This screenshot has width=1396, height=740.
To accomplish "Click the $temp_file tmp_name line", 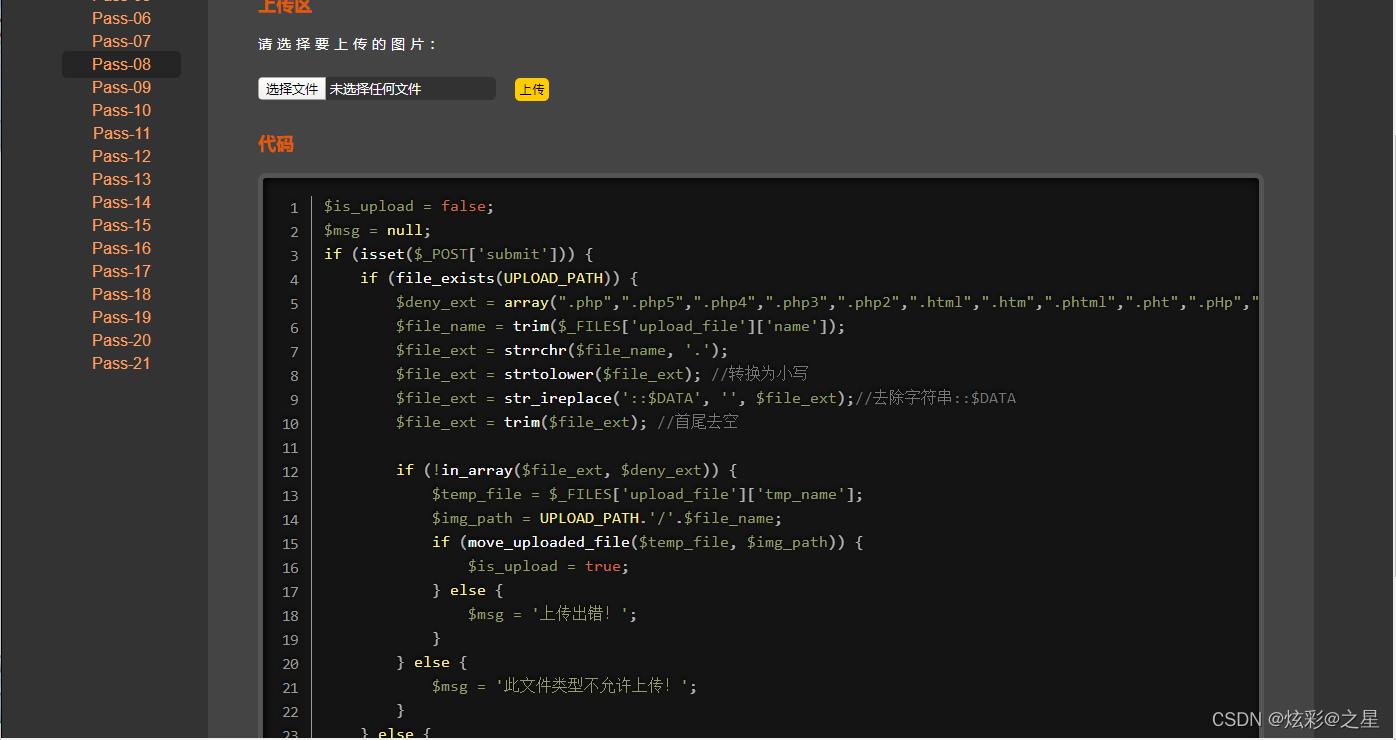I will coord(647,494).
